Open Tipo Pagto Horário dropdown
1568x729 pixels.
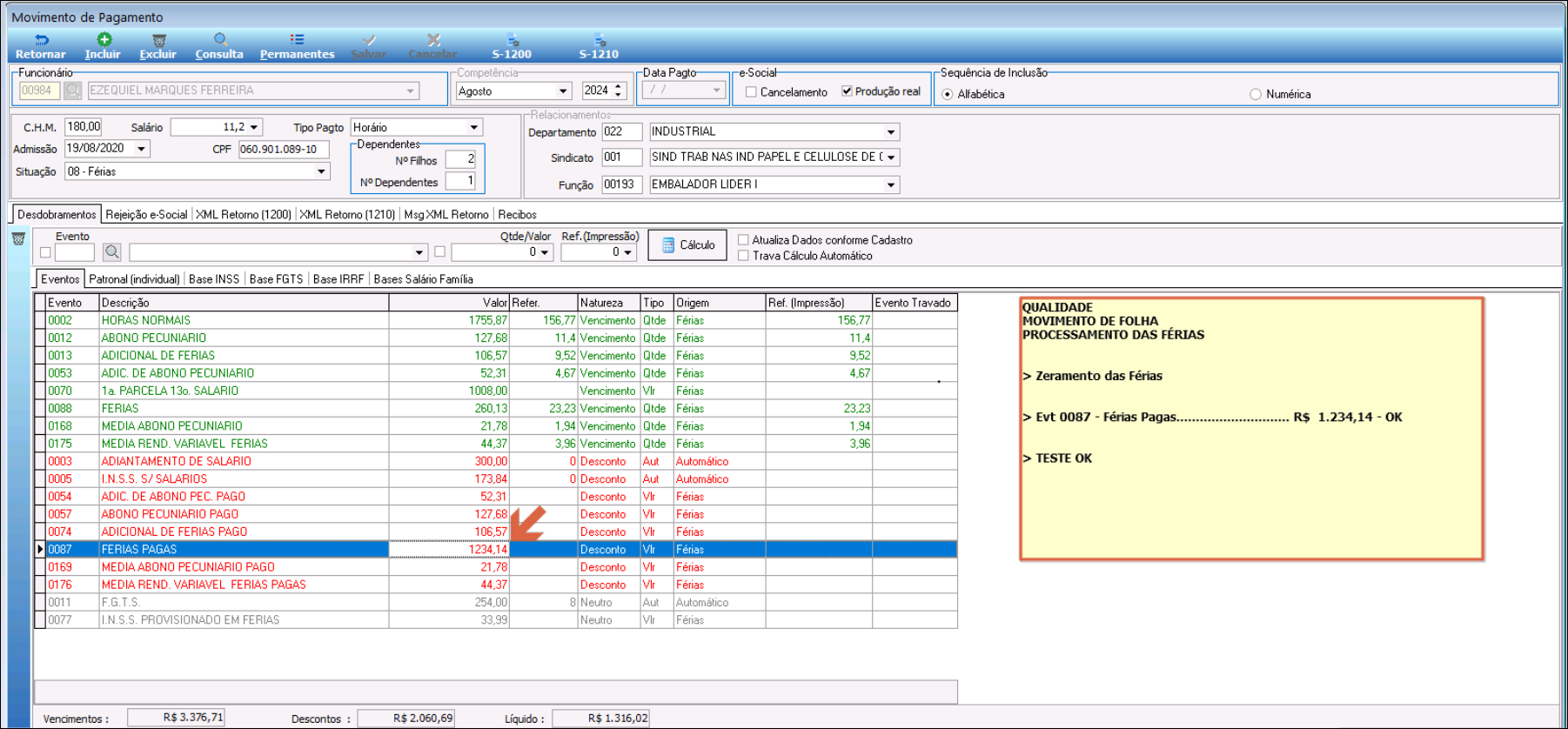pyautogui.click(x=474, y=128)
